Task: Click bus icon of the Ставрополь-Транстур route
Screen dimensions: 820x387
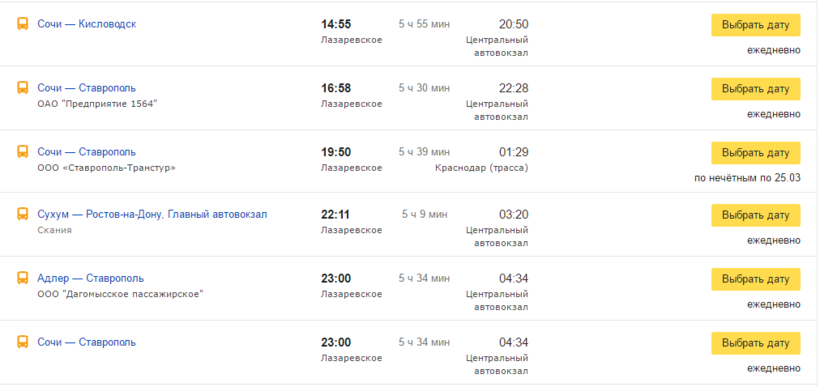Action: [22, 152]
